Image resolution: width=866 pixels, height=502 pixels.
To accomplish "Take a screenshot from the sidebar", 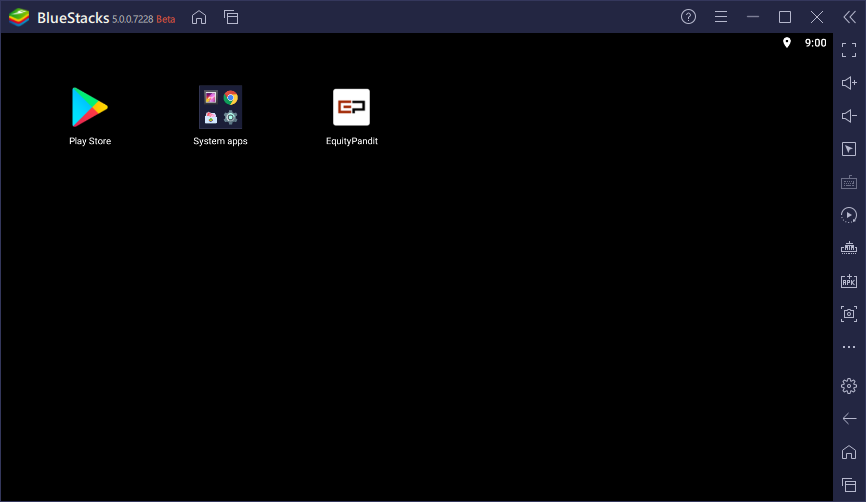I will point(849,314).
